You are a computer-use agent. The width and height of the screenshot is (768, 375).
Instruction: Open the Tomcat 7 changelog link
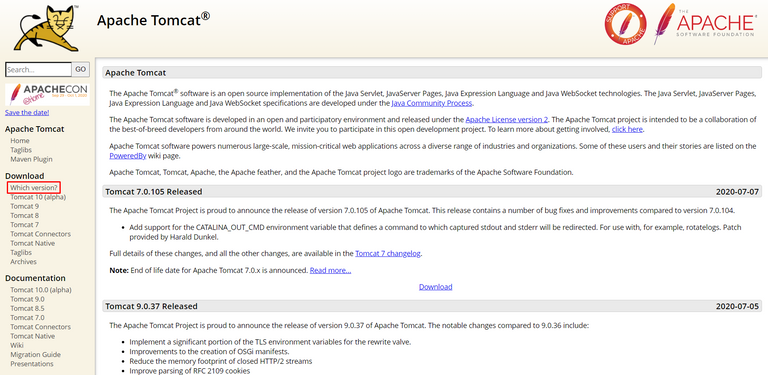coord(388,254)
